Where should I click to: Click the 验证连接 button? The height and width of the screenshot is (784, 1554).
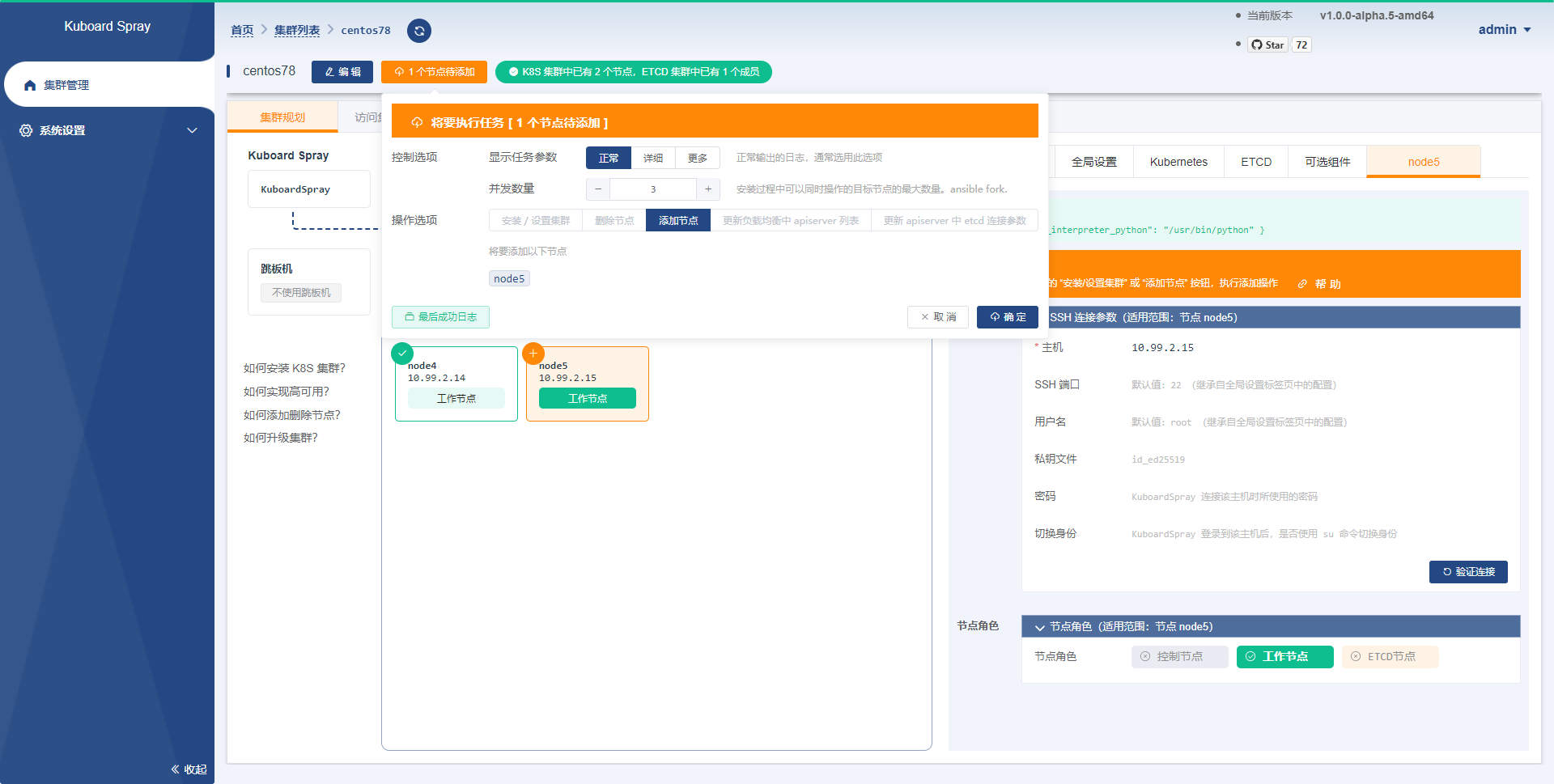coord(1468,572)
